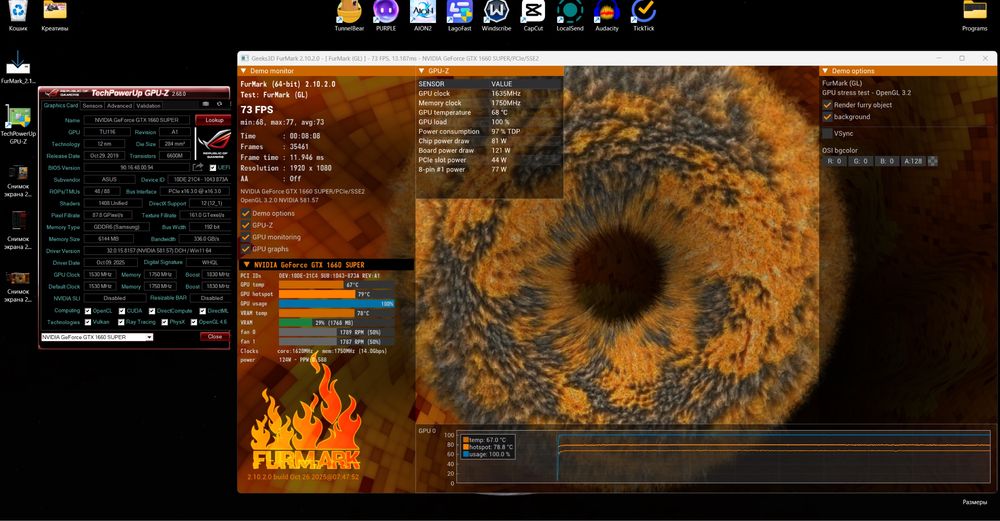
Task: Uncheck GPU monitoring in Demo monitor
Action: [x=246, y=237]
